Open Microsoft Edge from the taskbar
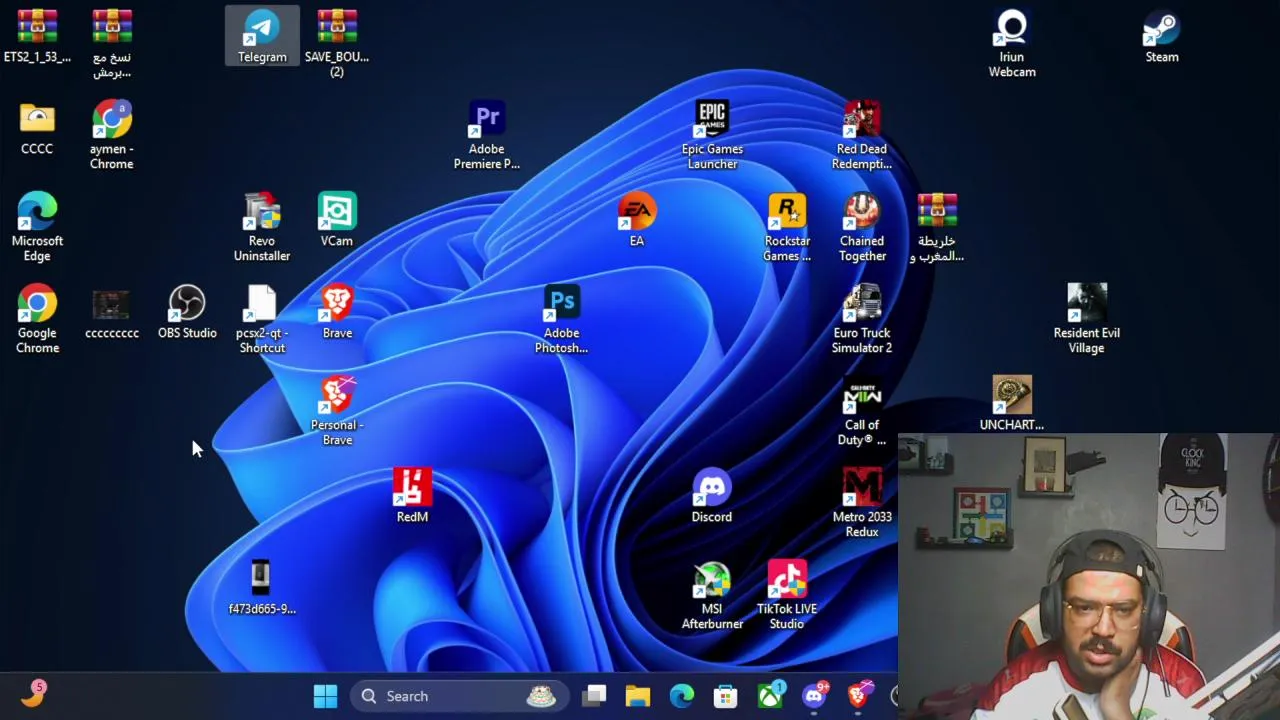 click(682, 696)
